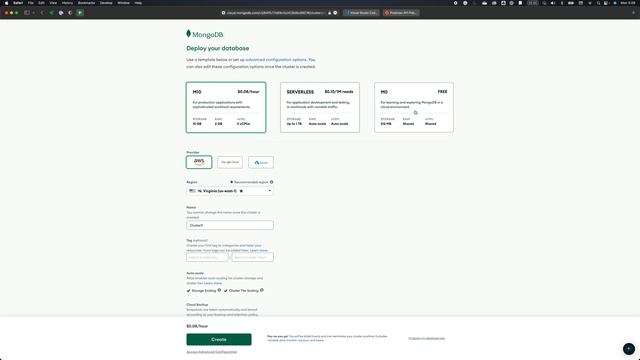640x360 pixels.
Task: Click the Cluster Tier Scaling info icon
Action: tap(262, 290)
